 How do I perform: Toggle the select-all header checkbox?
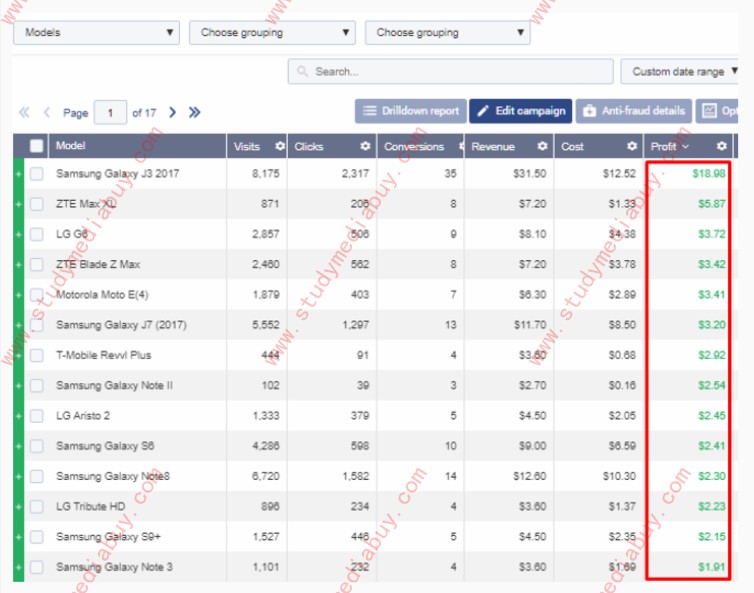(37, 146)
